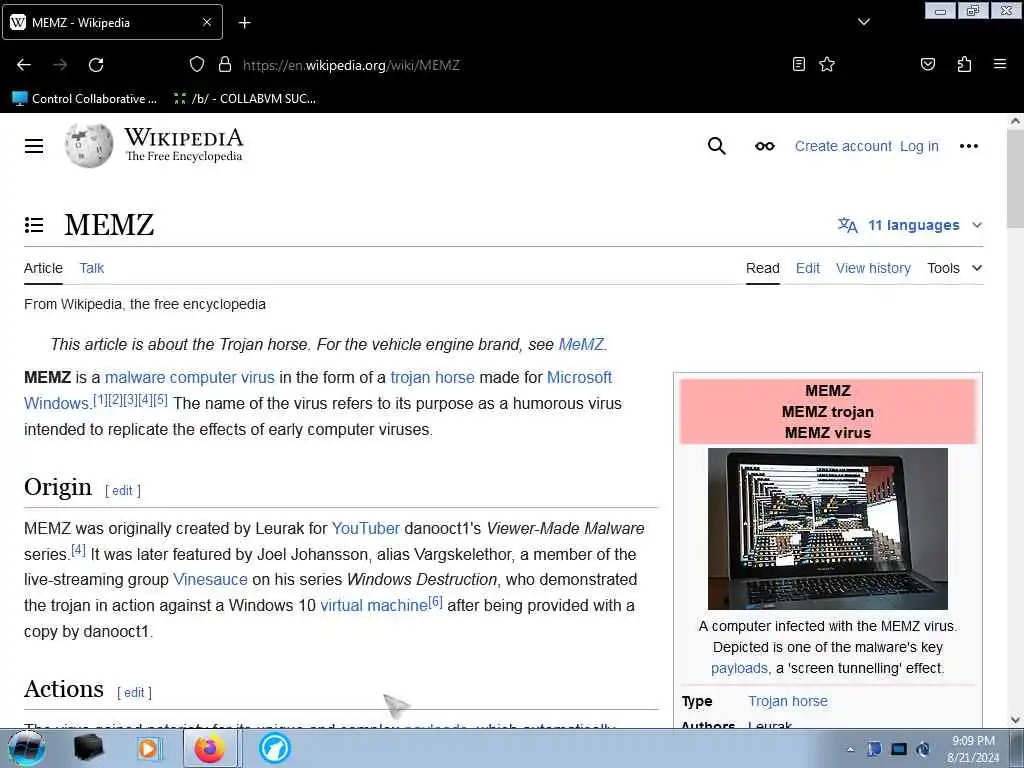The height and width of the screenshot is (768, 1024).
Task: Click citation reference [1]
Action: point(100,400)
